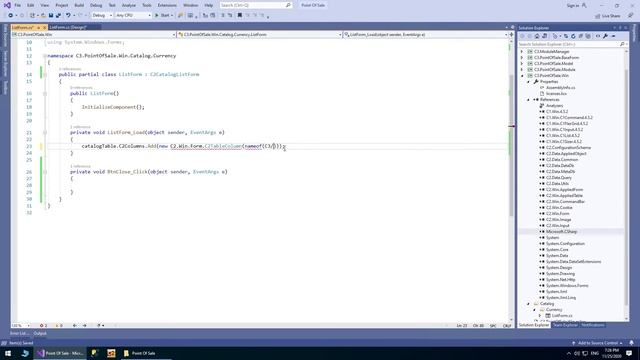The height and width of the screenshot is (360, 640).
Task: Open the project scope navigation dropdown
Action: (x=94, y=35)
